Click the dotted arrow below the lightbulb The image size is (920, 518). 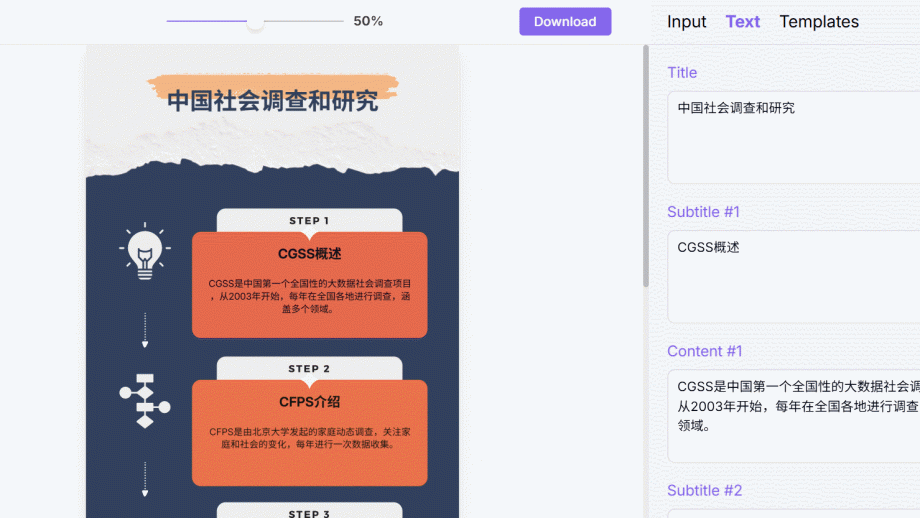pyautogui.click(x=145, y=330)
